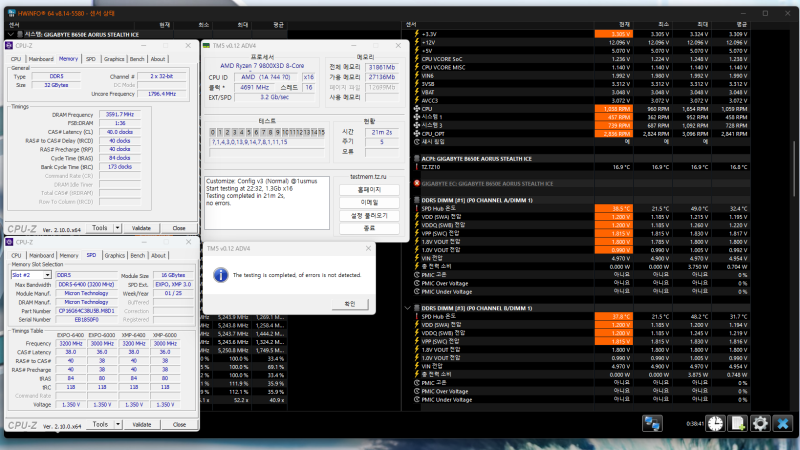Select the AVCC3 voltage sensor row

[x=582, y=101]
